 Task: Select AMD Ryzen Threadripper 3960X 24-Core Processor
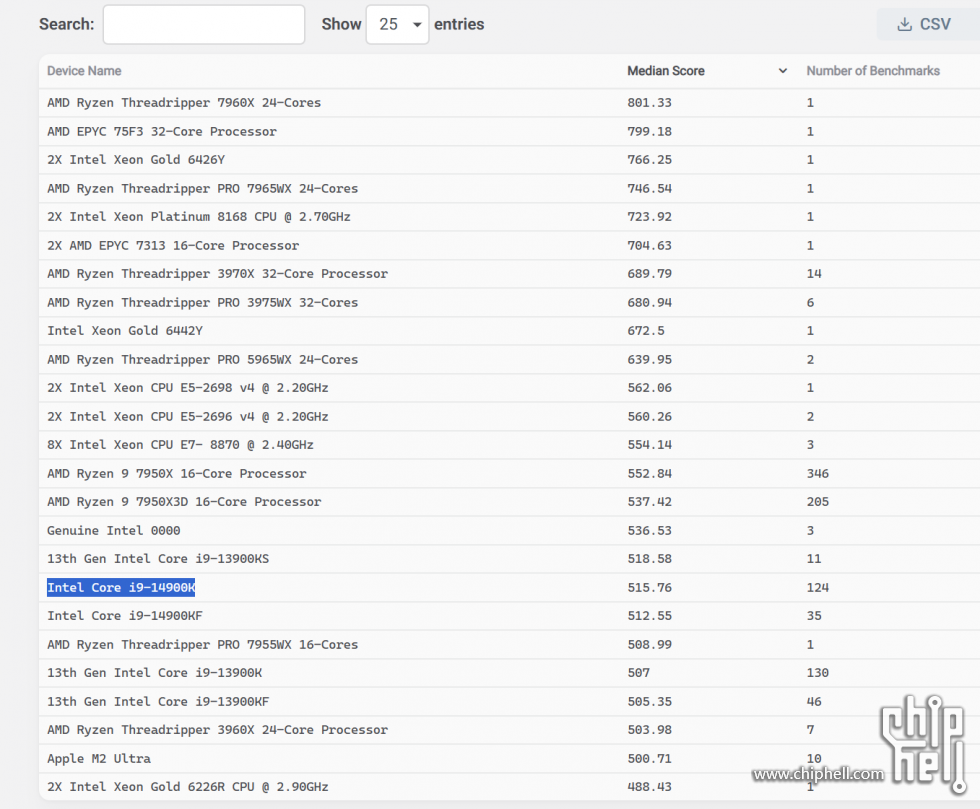point(218,730)
